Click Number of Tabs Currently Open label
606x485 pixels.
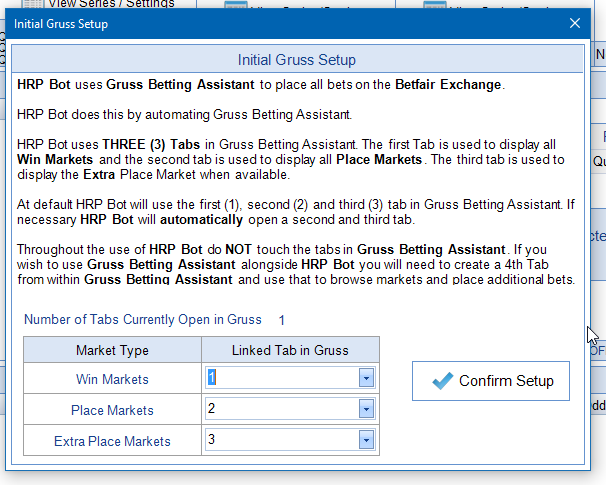click(x=143, y=320)
